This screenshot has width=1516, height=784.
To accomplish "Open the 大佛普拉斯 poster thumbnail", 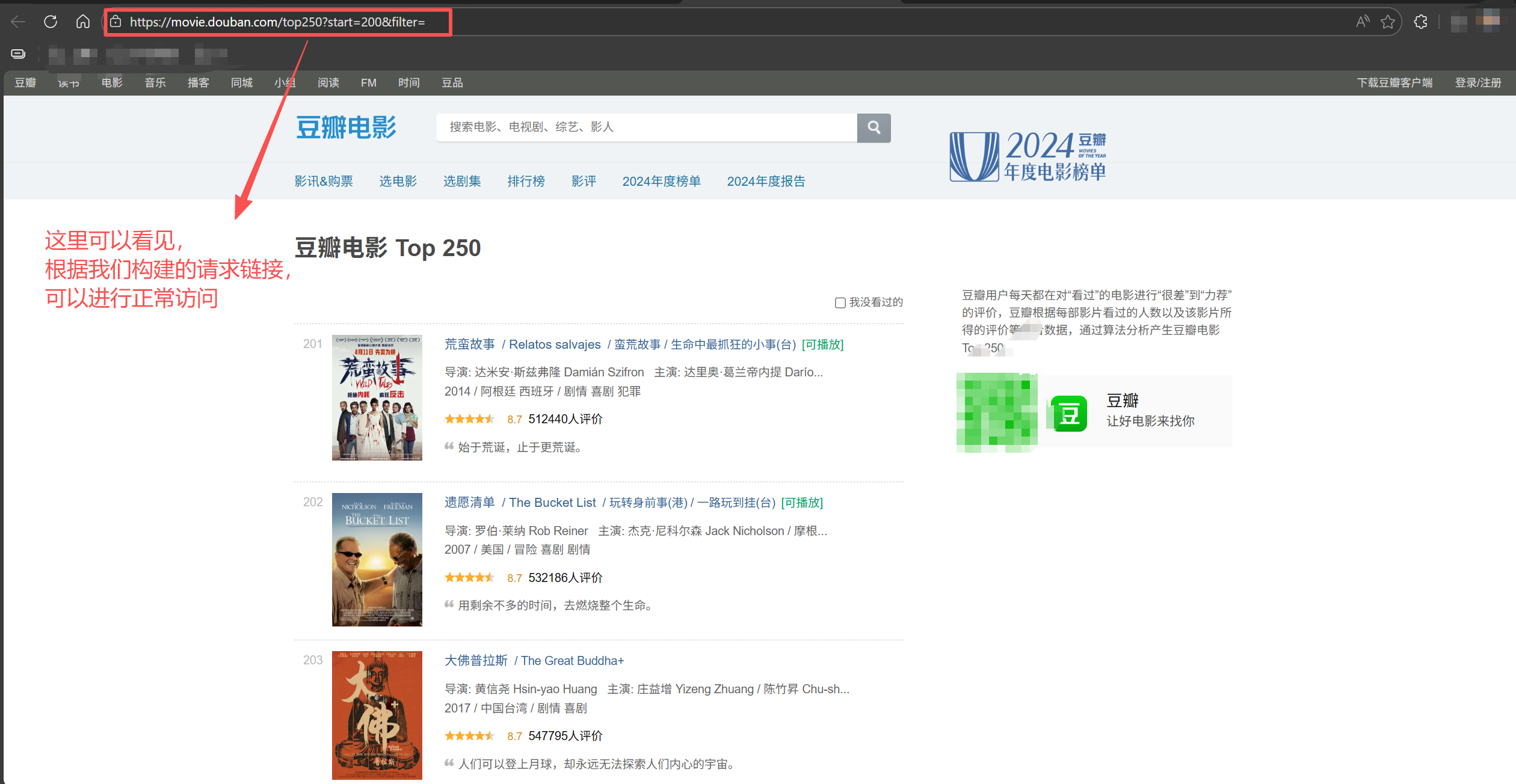I will point(377,715).
